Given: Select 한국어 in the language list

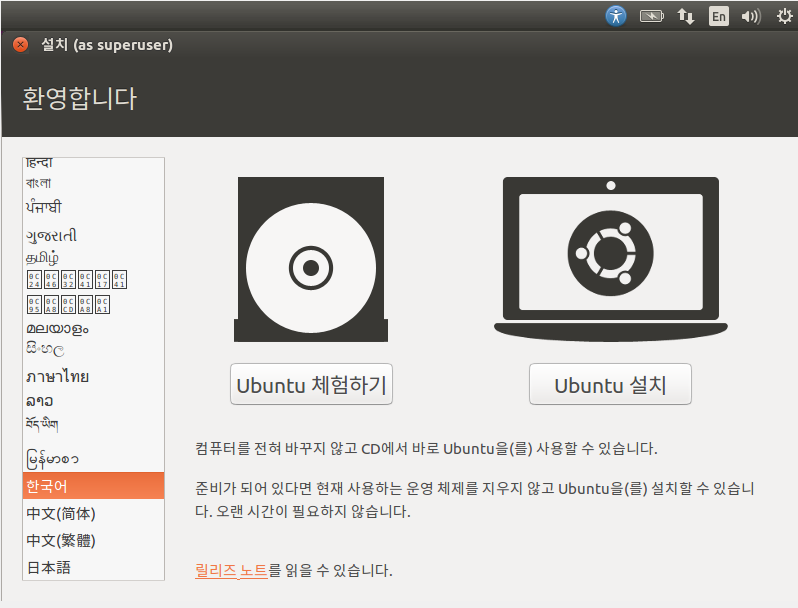Looking at the screenshot, I should pos(94,485).
